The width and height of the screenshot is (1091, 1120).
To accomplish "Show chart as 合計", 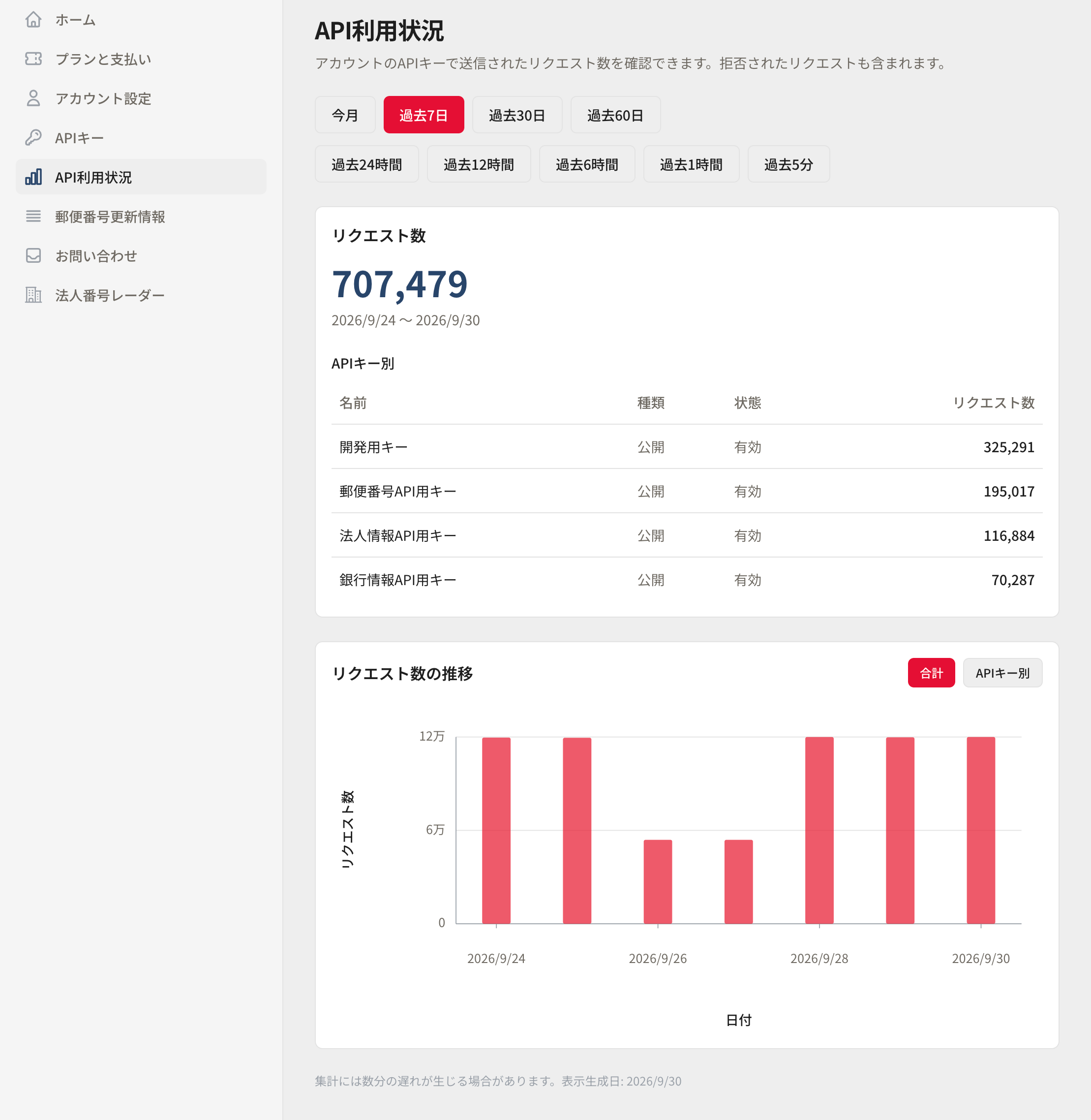I will point(931,672).
